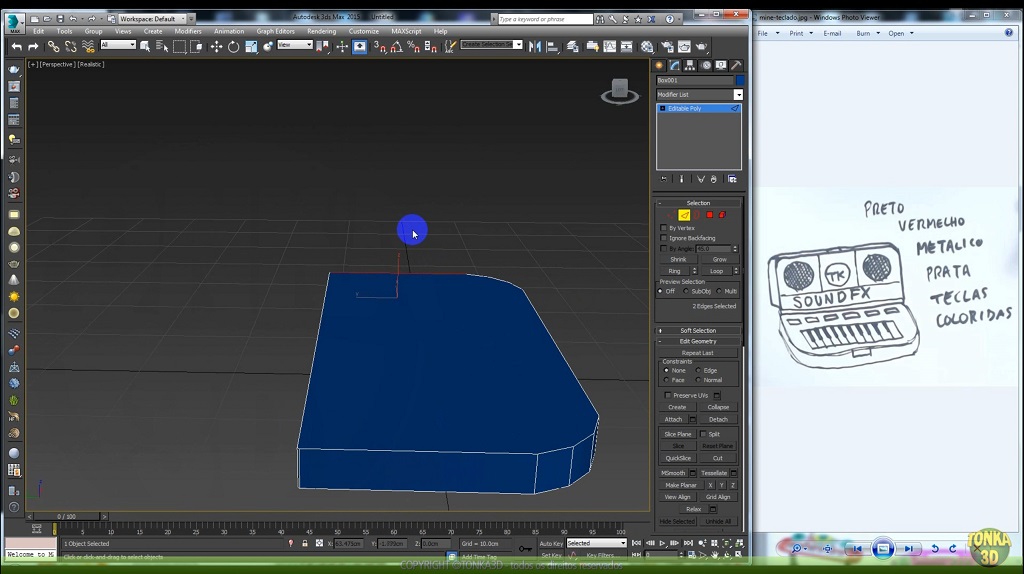This screenshot has width=1024, height=574.
Task: Rotate image clockwise in Photo Viewer
Action: (951, 549)
